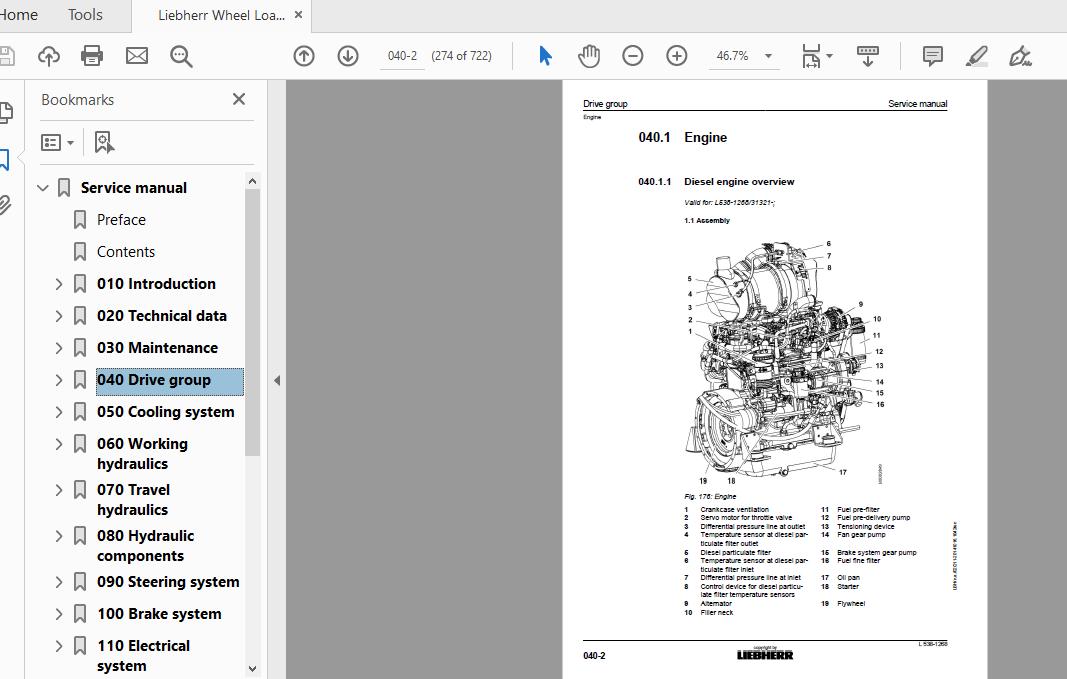Send file by email envelope icon
The height and width of the screenshot is (679, 1067).
(137, 56)
